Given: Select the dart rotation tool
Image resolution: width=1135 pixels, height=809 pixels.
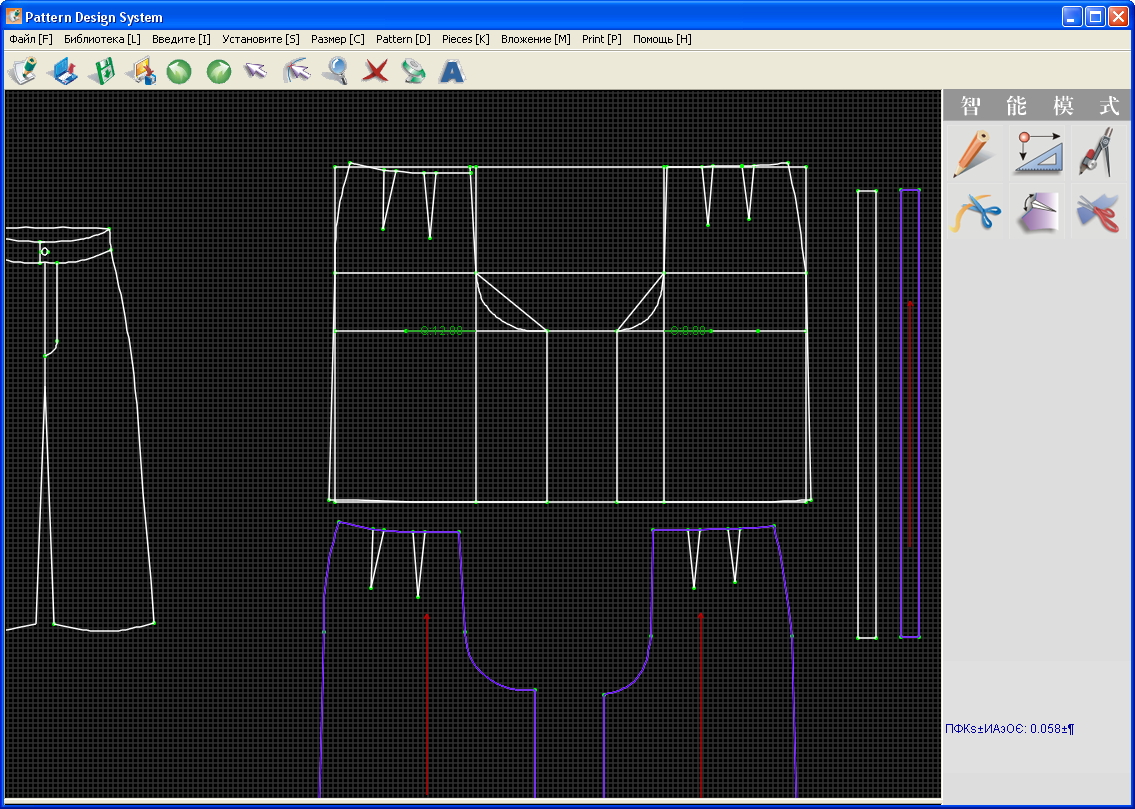Looking at the screenshot, I should pyautogui.click(x=1037, y=211).
